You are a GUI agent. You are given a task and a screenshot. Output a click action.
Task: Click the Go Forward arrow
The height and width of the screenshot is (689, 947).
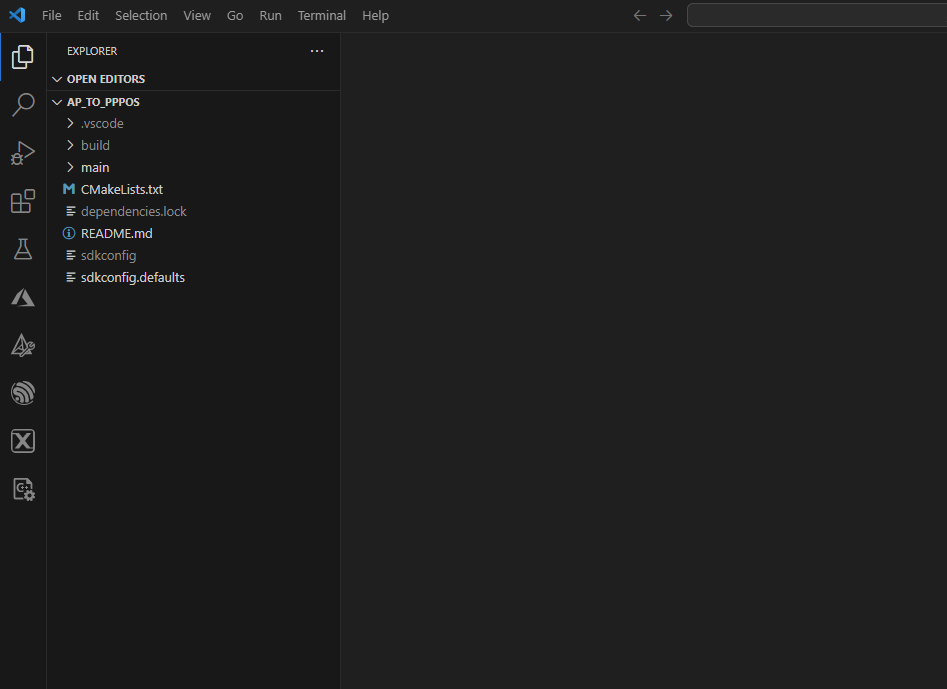(x=666, y=16)
